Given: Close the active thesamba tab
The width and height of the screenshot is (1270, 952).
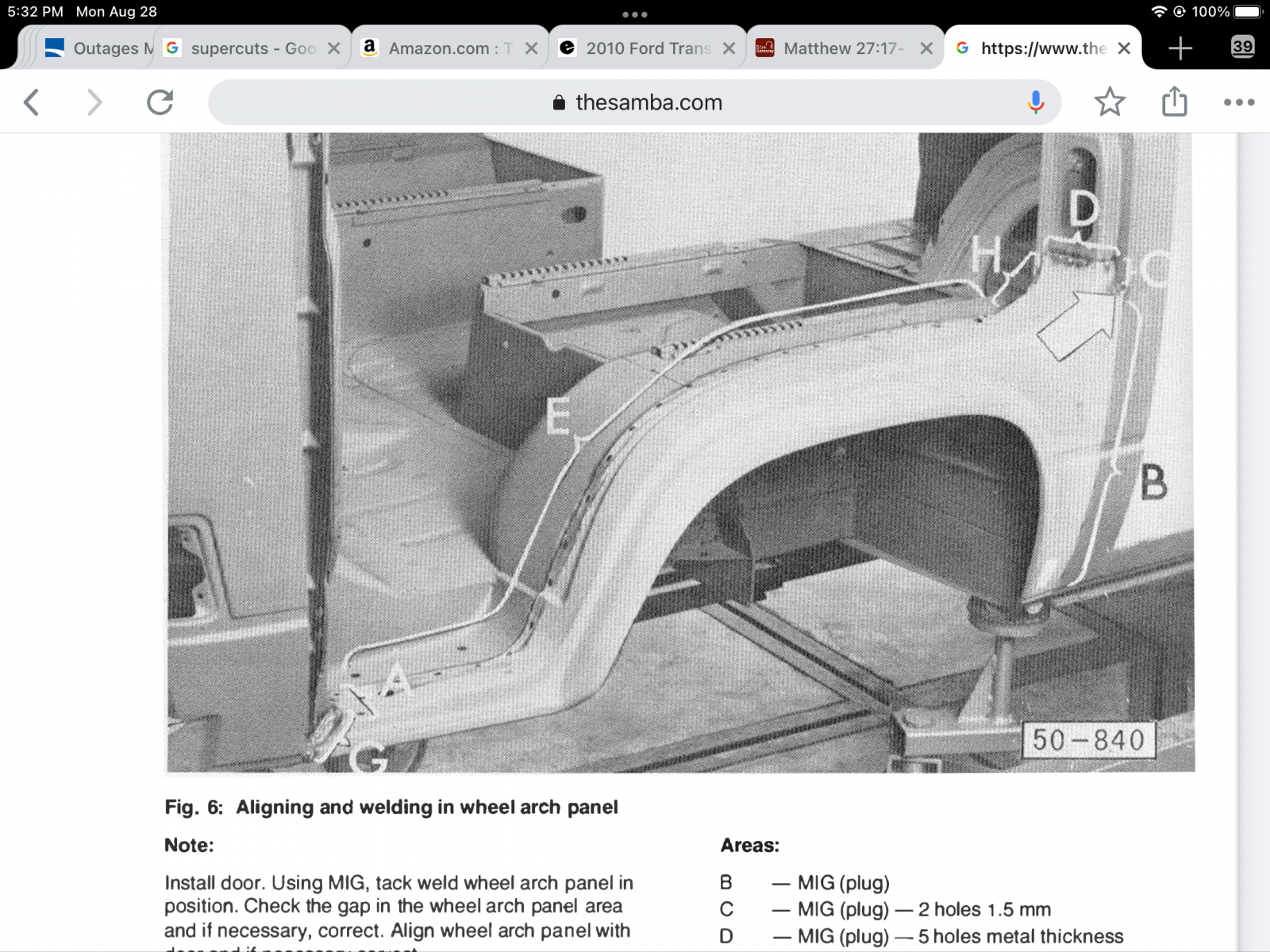Looking at the screenshot, I should pyautogui.click(x=1124, y=48).
